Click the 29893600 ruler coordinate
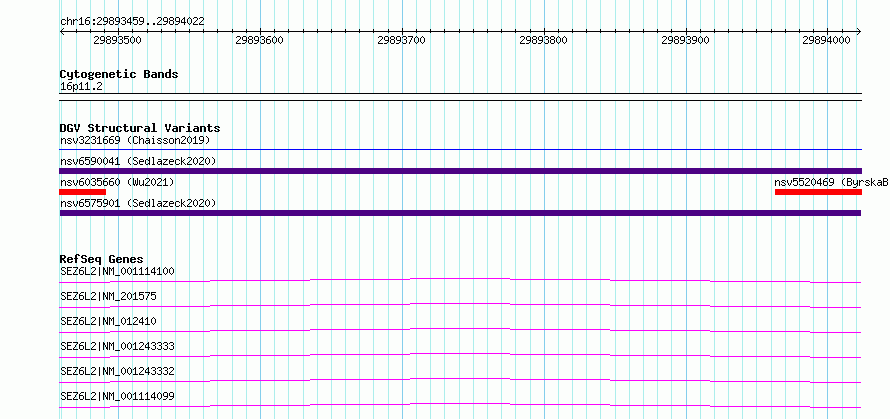This screenshot has height=419, width=890. pyautogui.click(x=259, y=40)
